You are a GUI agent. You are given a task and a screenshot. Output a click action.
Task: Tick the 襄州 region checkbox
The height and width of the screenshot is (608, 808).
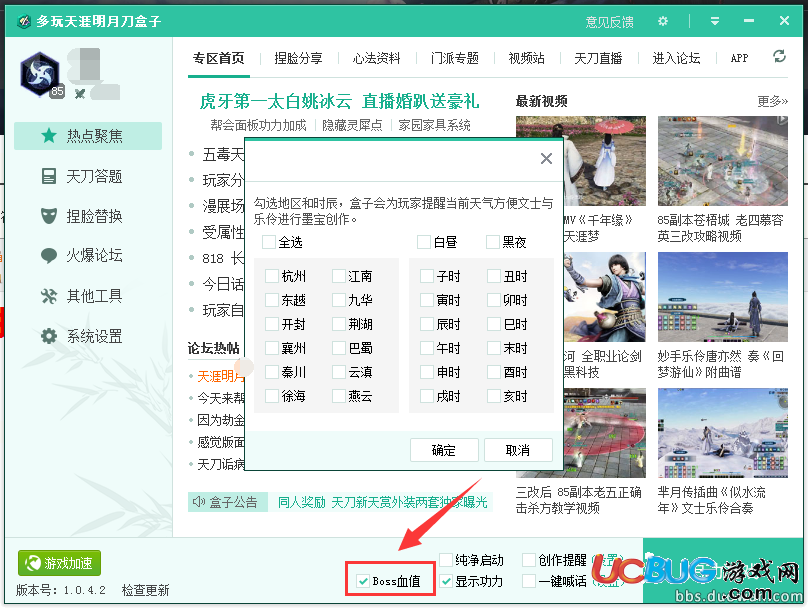click(272, 348)
